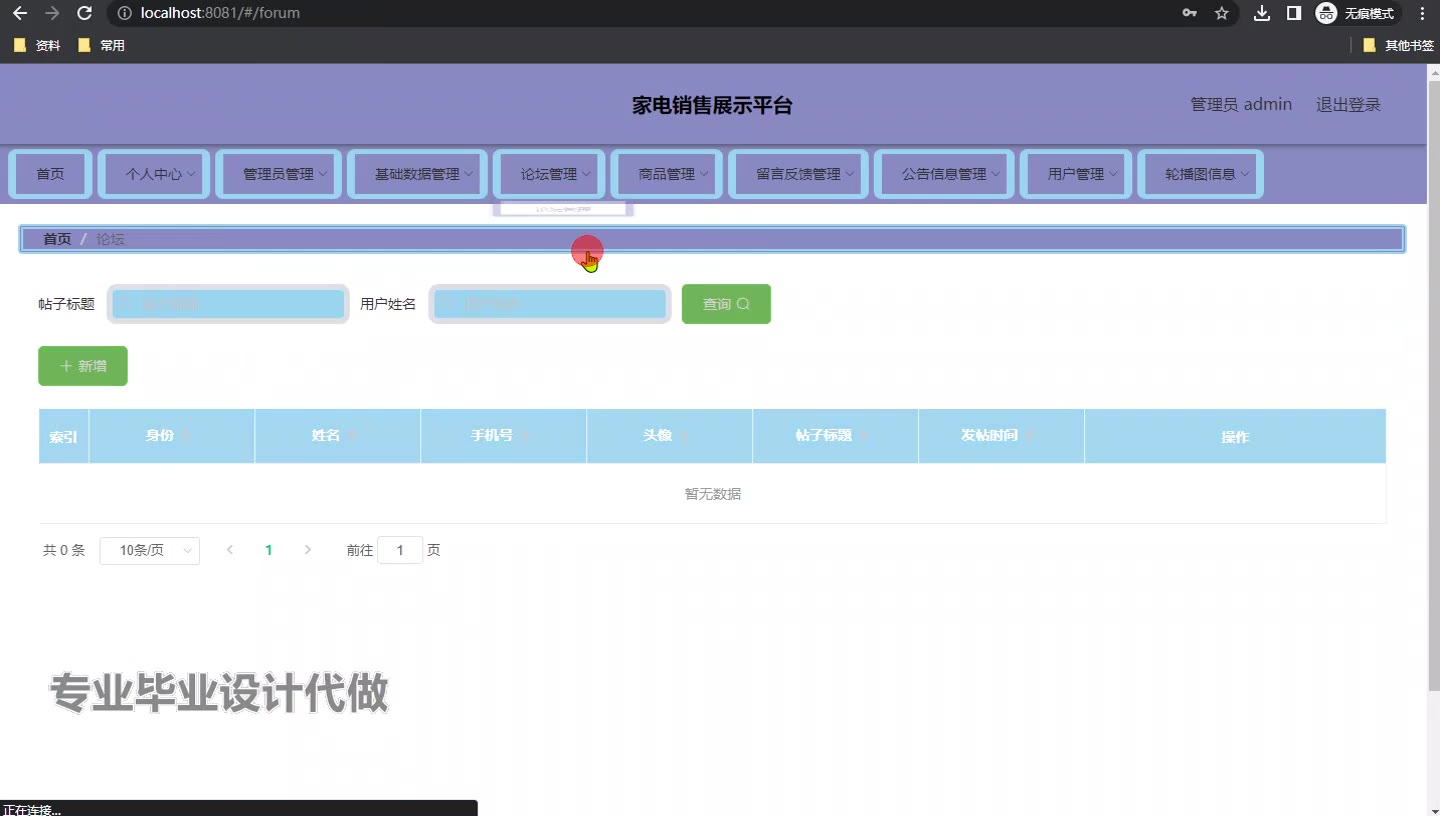Click the 管理员 admin label
The width and height of the screenshot is (1440, 816).
[x=1241, y=104]
